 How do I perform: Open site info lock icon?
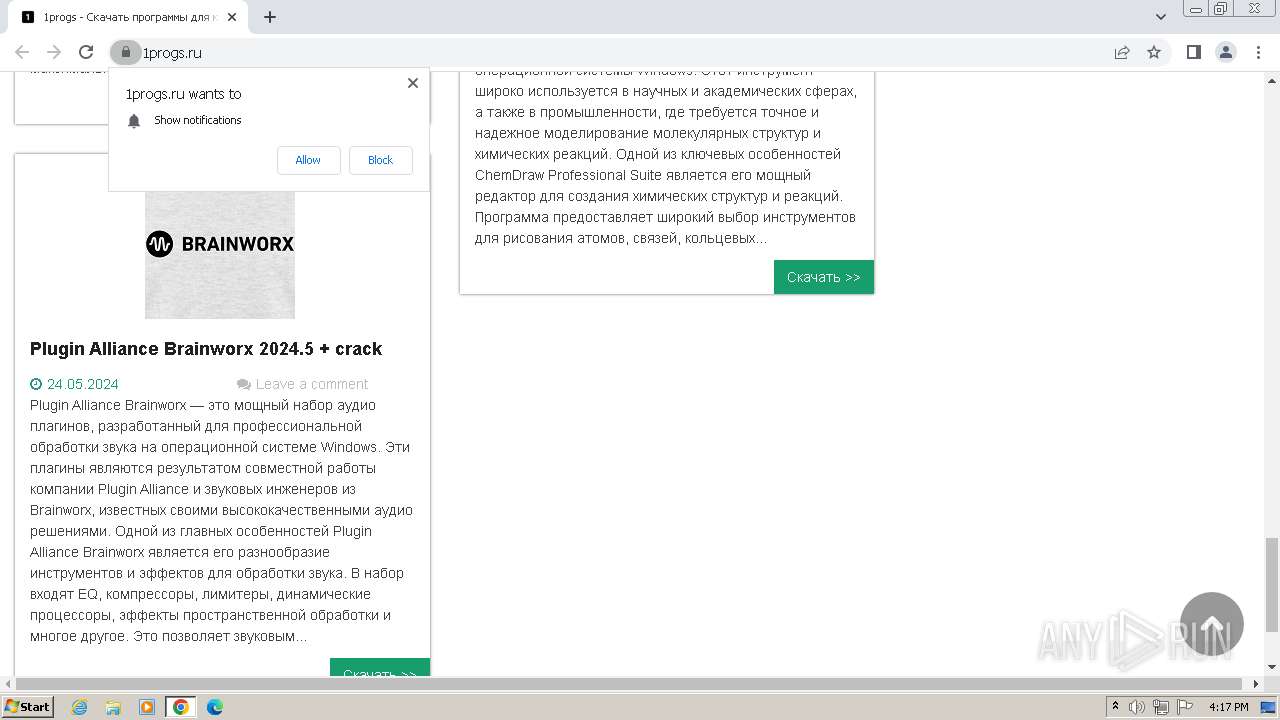[x=125, y=52]
